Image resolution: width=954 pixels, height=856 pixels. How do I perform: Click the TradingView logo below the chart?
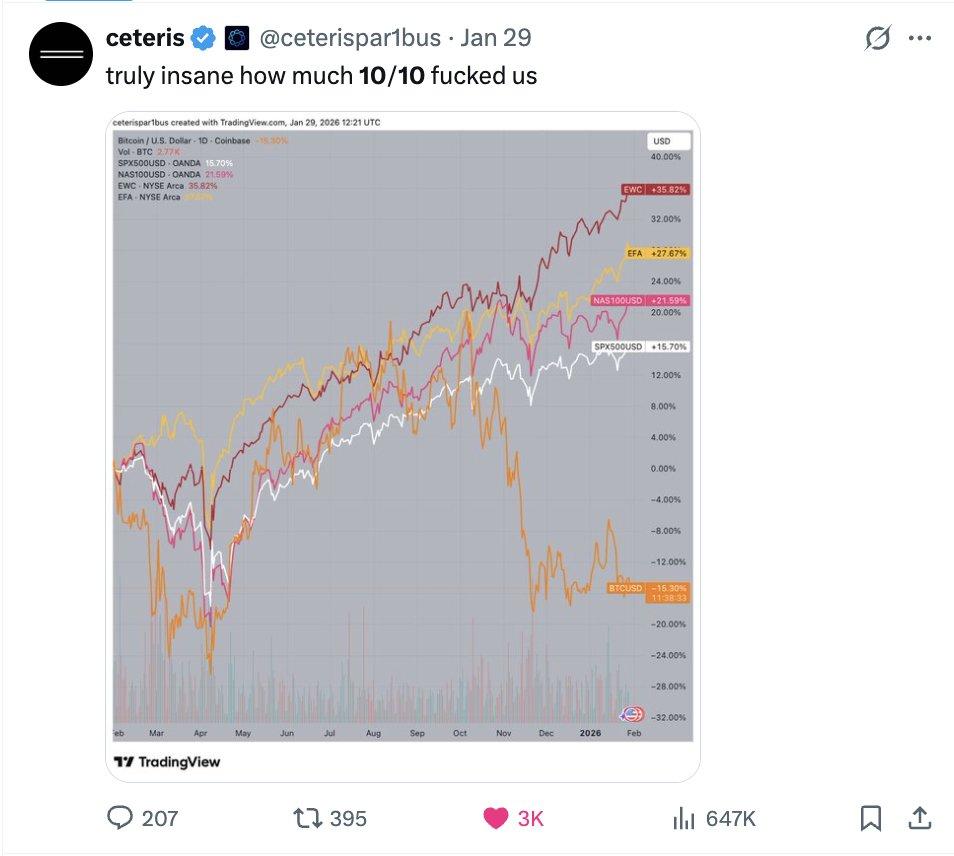(x=167, y=762)
